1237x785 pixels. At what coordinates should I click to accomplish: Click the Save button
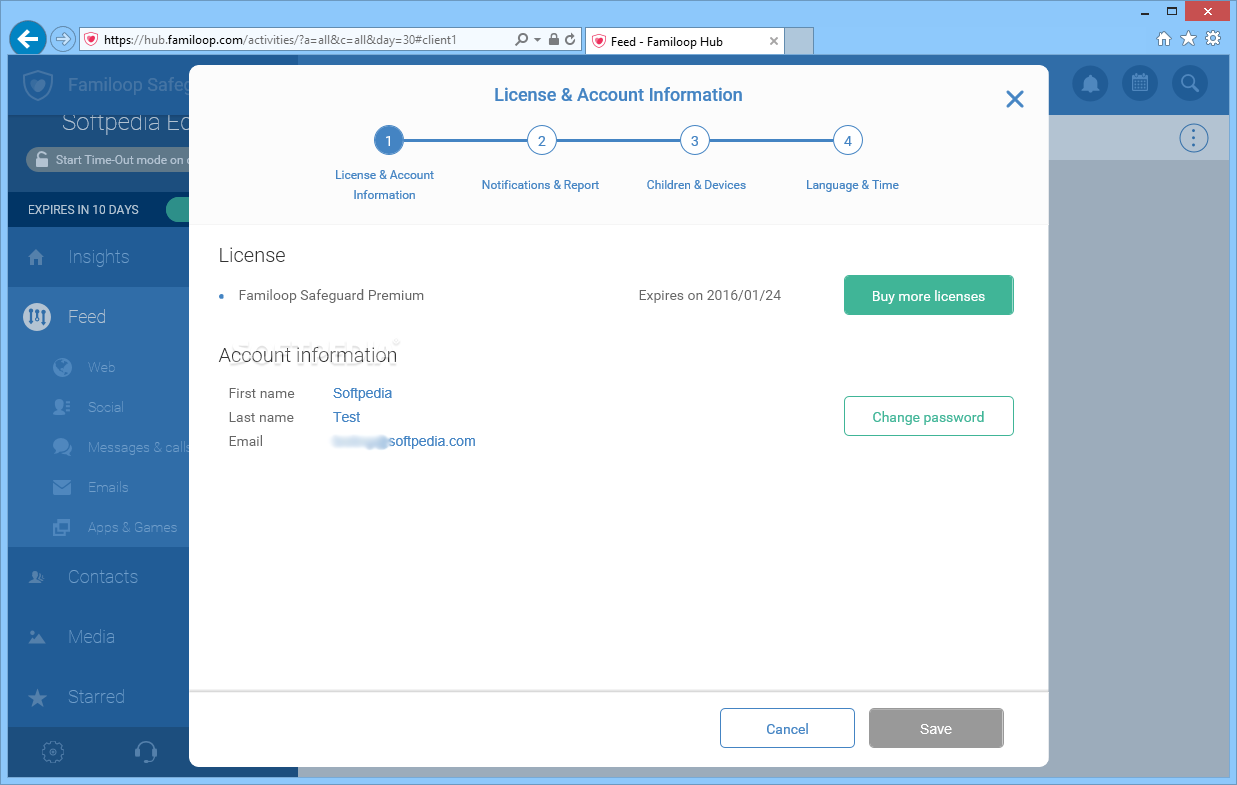[936, 729]
